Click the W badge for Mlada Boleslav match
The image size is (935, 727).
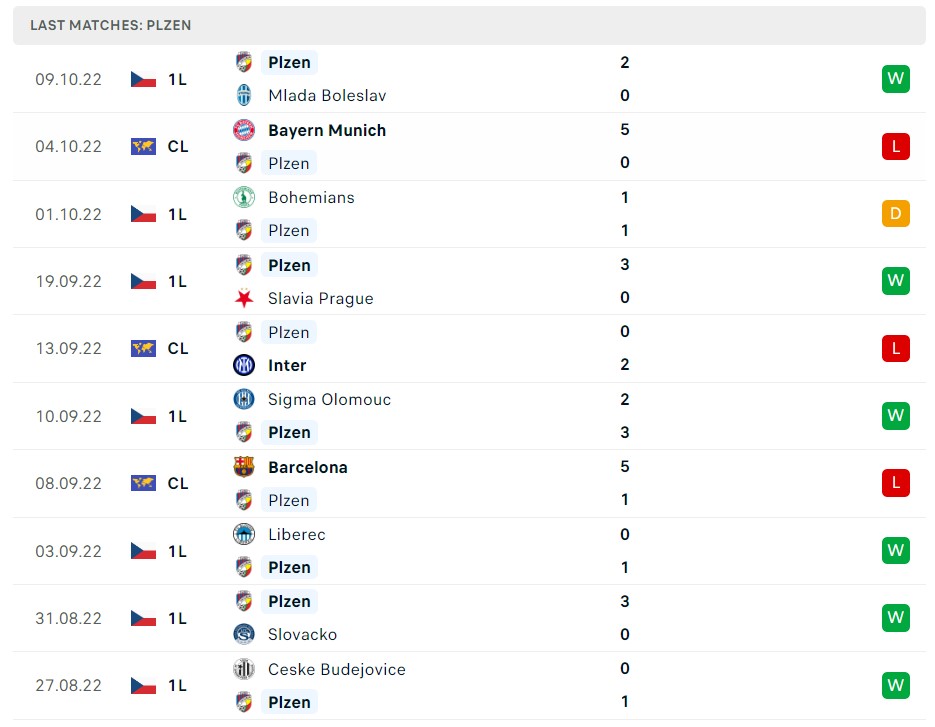(896, 79)
